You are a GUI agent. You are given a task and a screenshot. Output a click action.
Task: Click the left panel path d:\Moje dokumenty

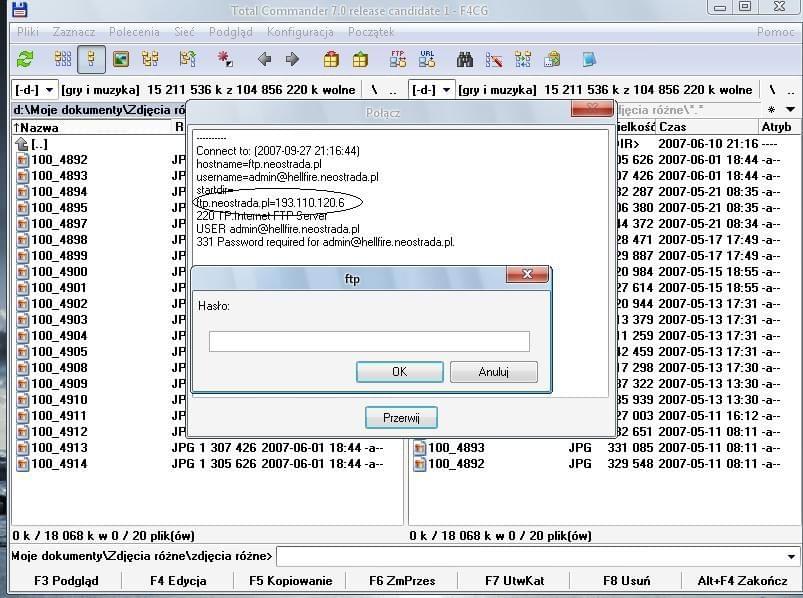(x=99, y=110)
